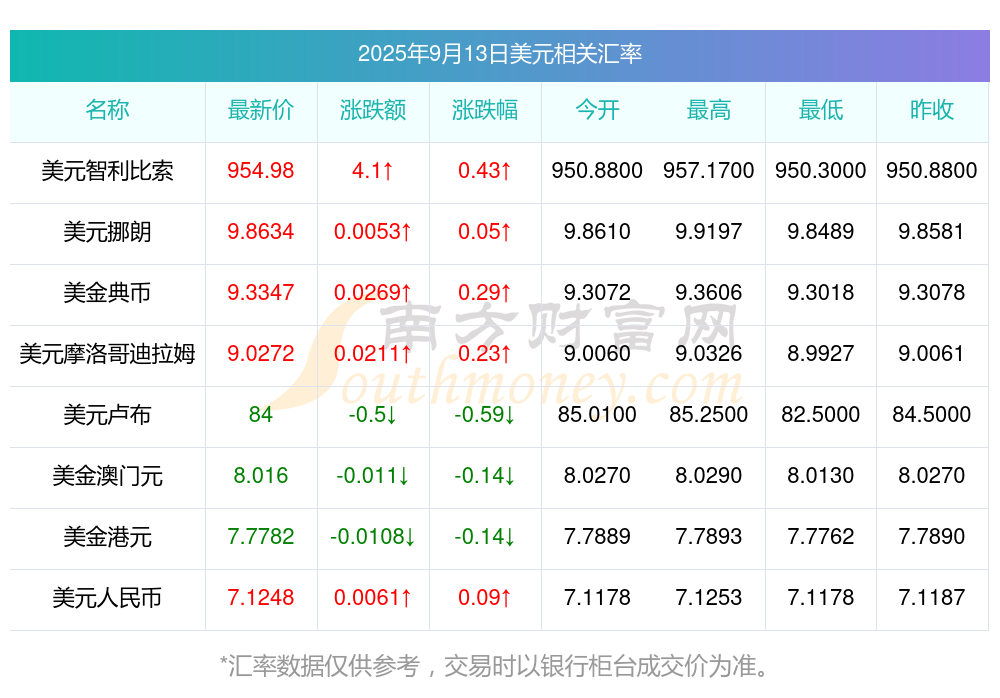The height and width of the screenshot is (698, 1000).
Task: Click latest price 954.98
Action: (261, 170)
